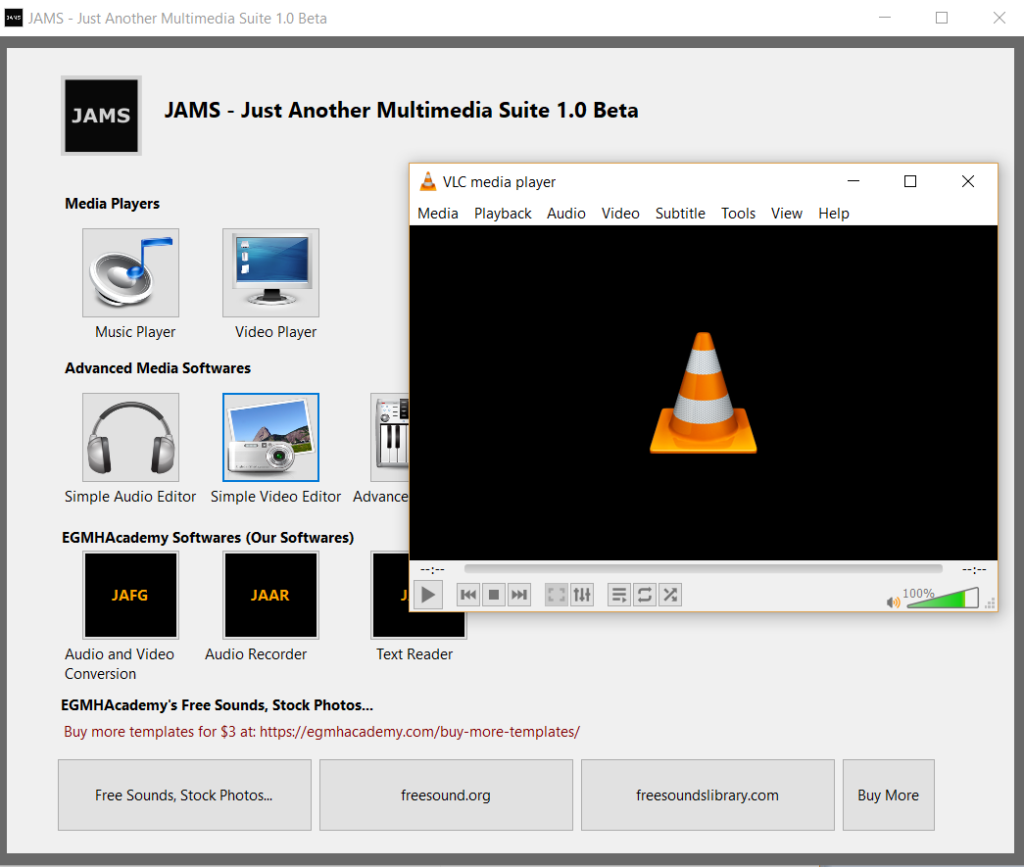
Task: Click the Simple Audio Editor label
Action: [x=130, y=497]
